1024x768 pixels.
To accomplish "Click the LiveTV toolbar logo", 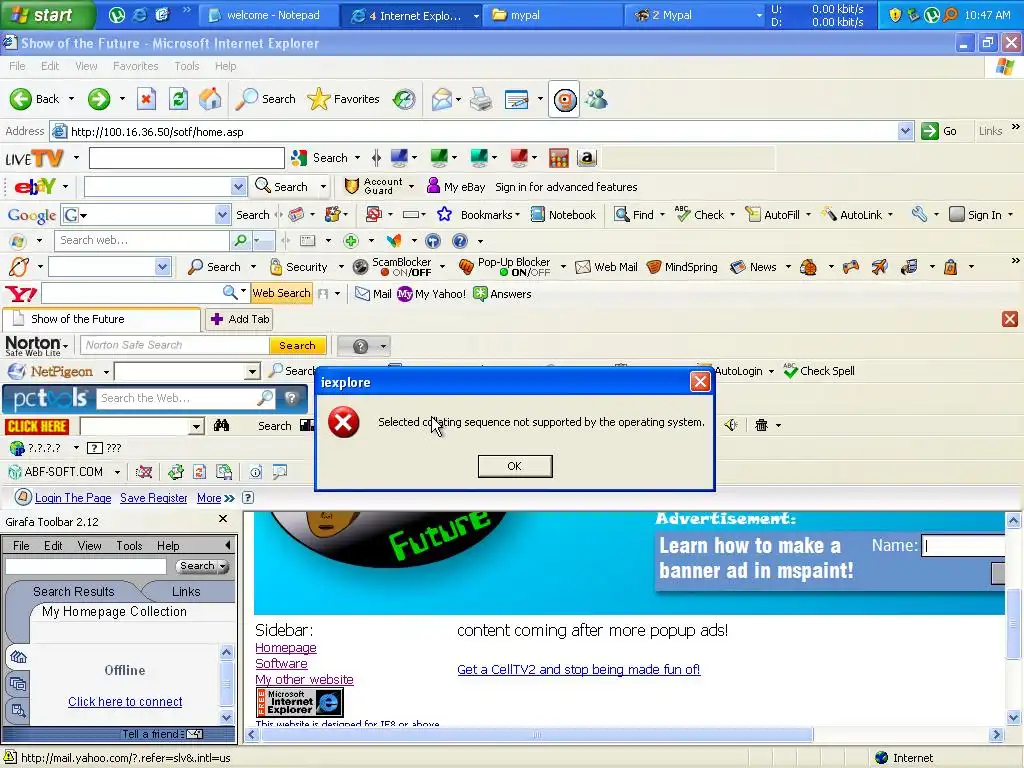I will 34,158.
